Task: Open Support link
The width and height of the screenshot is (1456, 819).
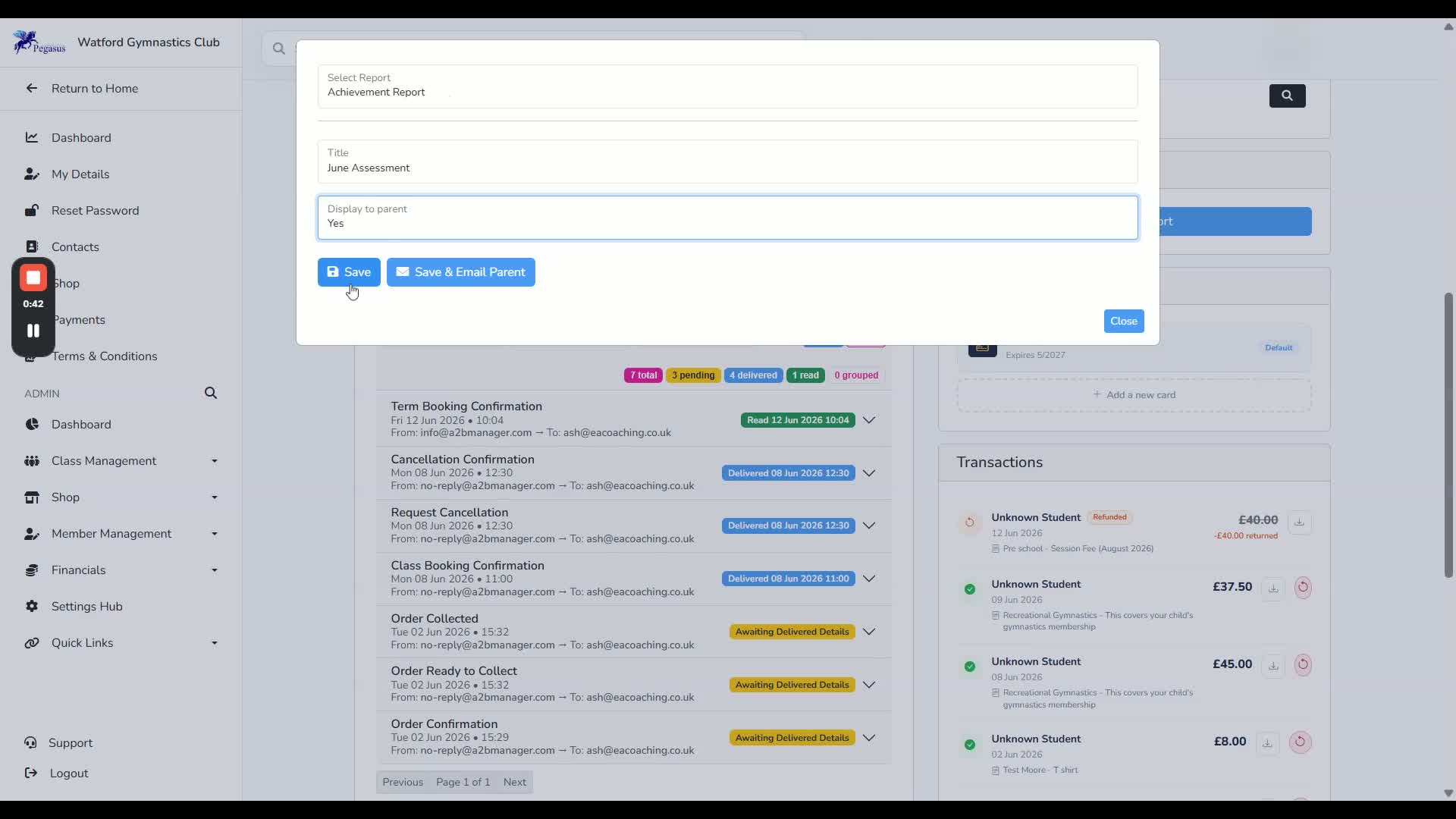Action: 71,743
